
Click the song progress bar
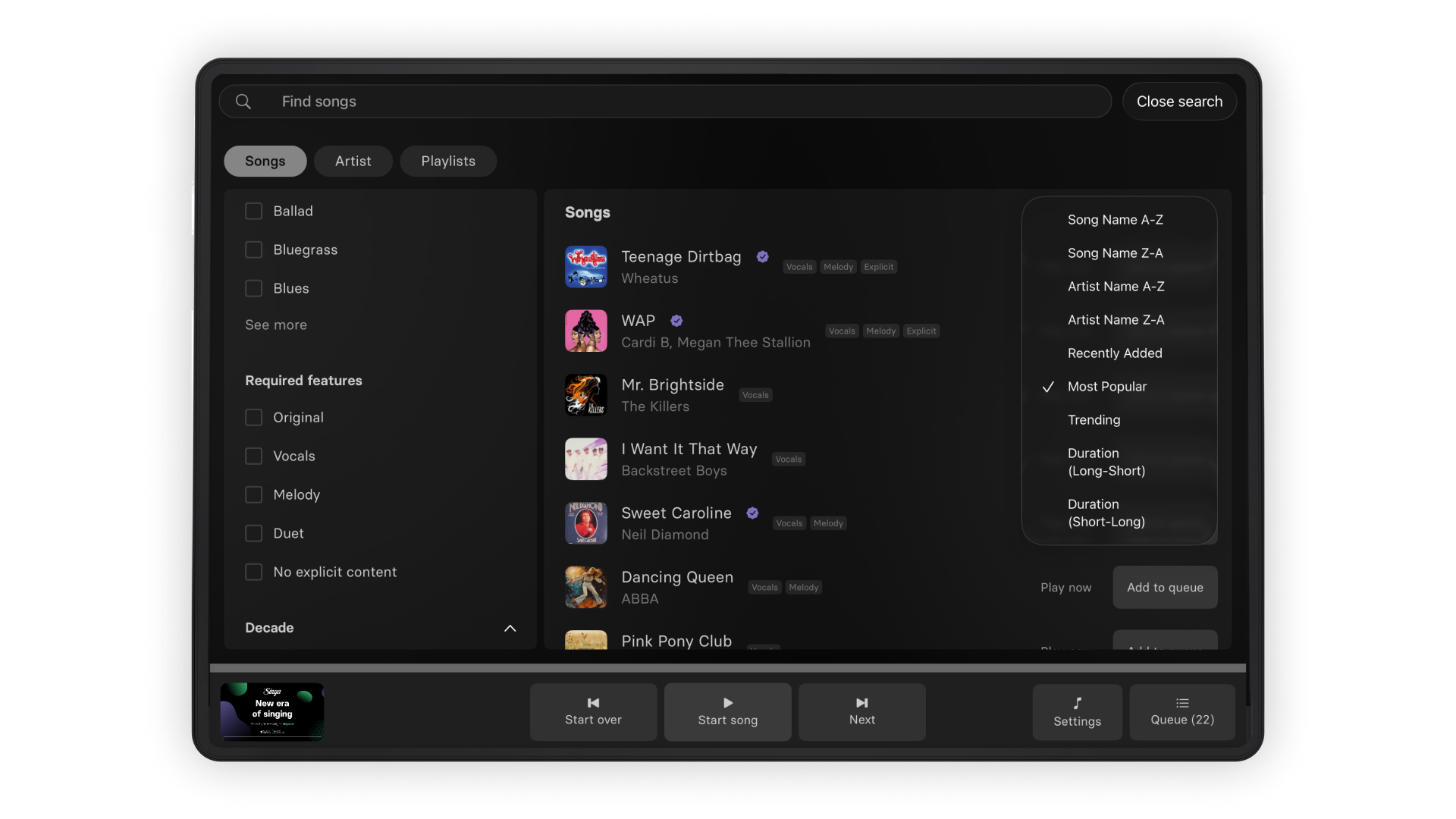click(x=727, y=668)
